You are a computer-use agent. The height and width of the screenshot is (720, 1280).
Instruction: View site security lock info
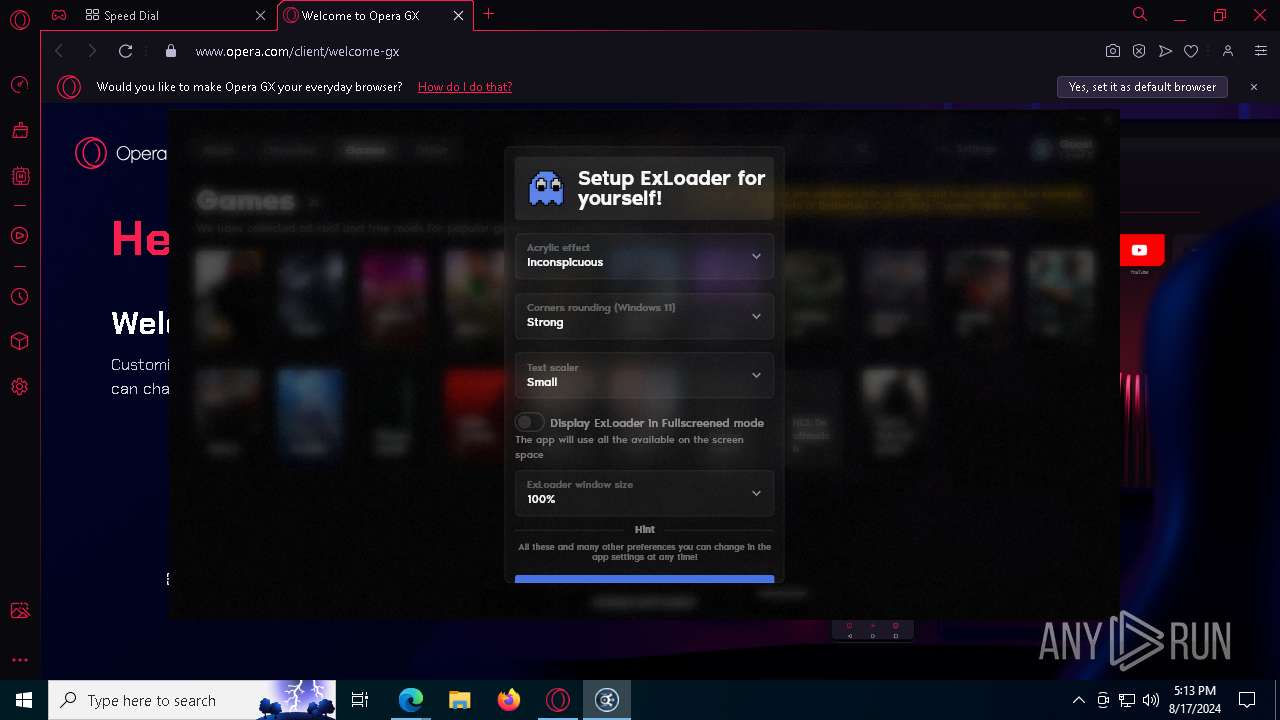(x=170, y=51)
